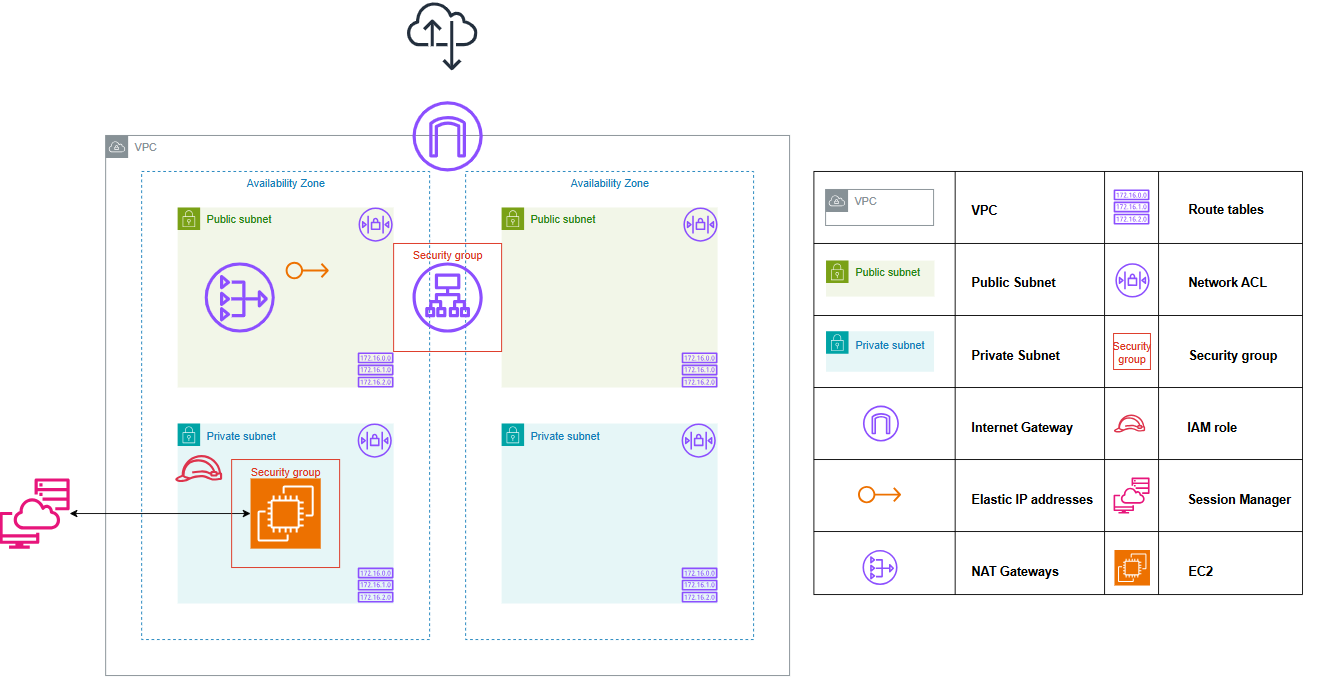This screenshot has height=695, width=1335.
Task: Select the bold 'Security group' legend text
Action: click(1233, 355)
